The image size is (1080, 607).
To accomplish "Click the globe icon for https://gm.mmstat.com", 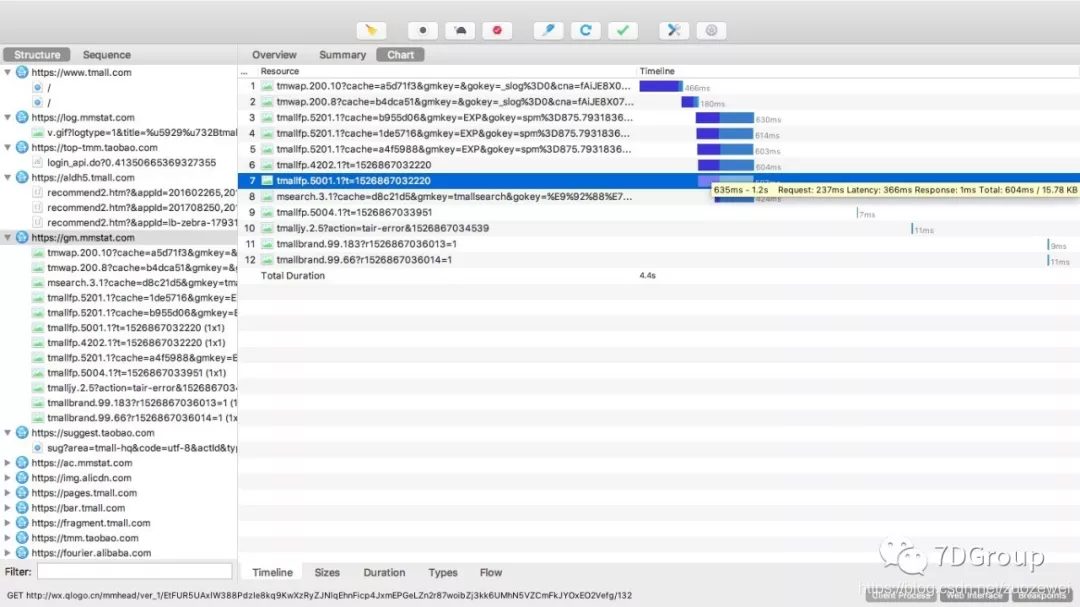I will pos(22,238).
